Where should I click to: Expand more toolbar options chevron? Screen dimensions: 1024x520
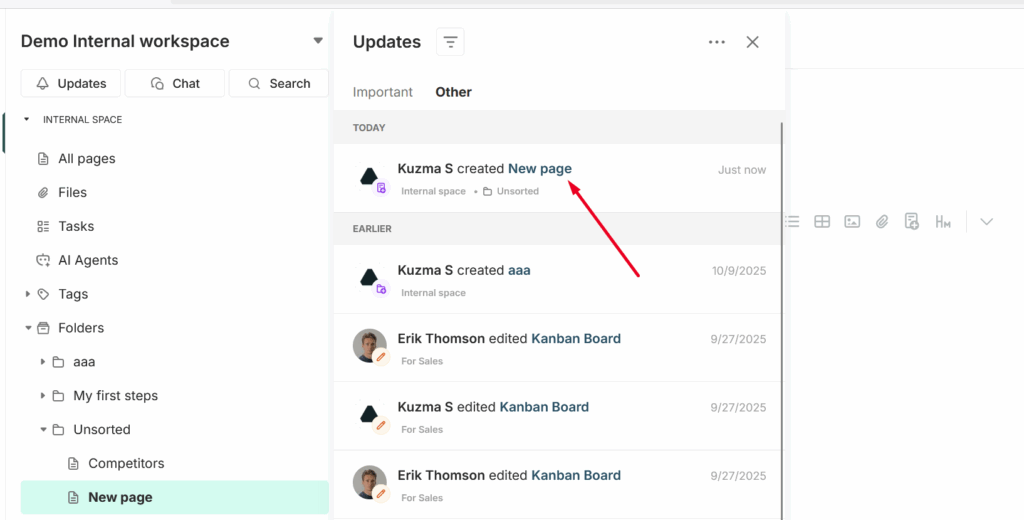point(987,222)
